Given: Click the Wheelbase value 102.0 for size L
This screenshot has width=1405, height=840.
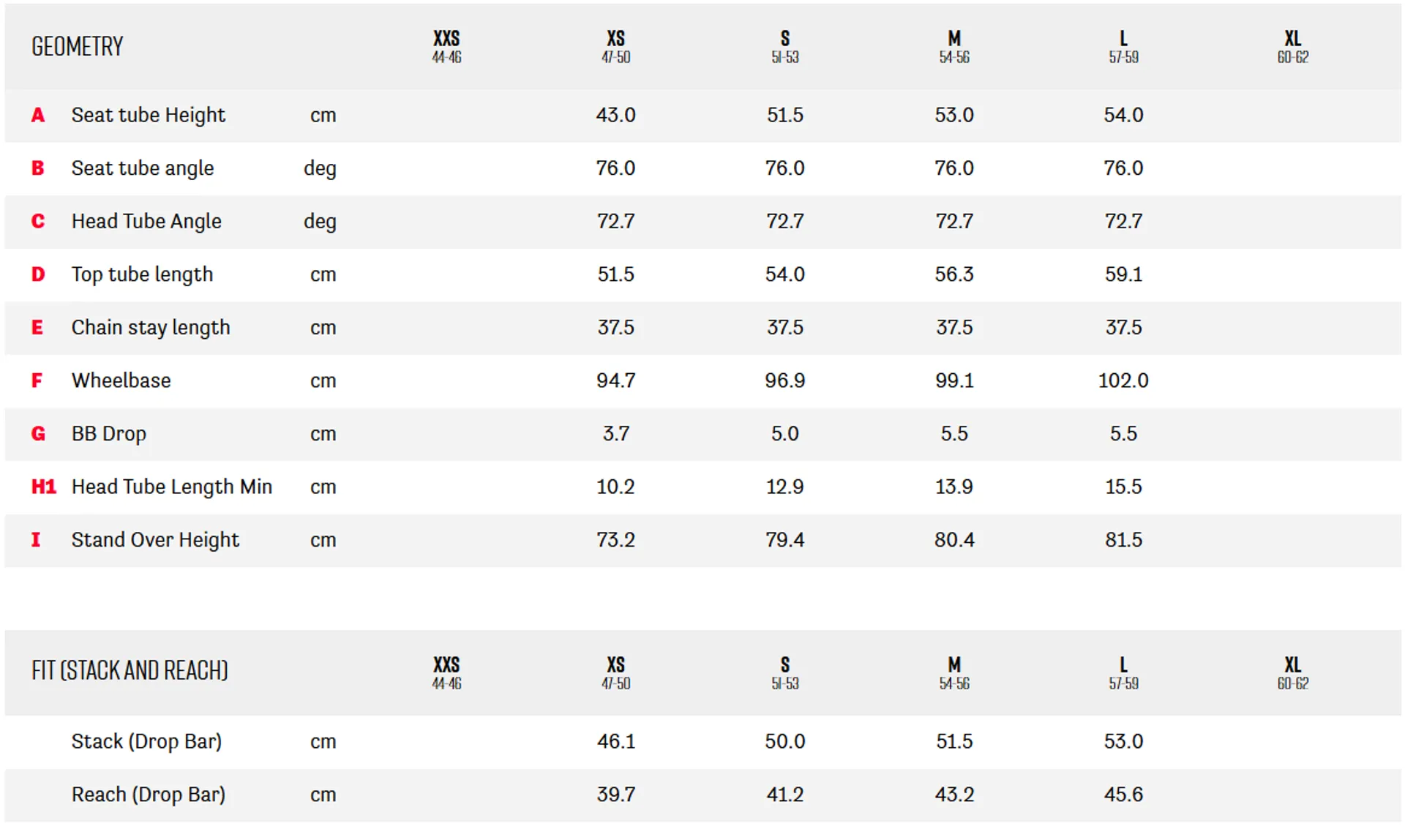Looking at the screenshot, I should click(1123, 380).
